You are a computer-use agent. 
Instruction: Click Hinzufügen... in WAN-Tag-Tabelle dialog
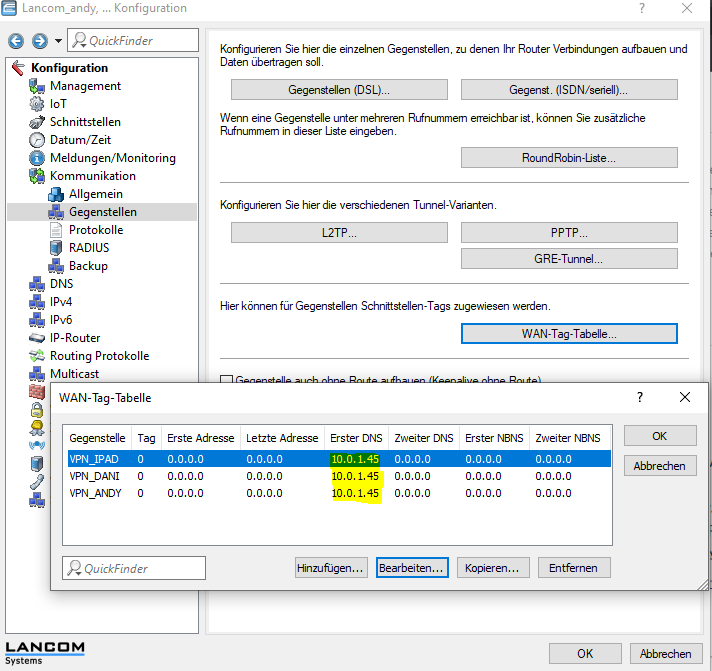coord(330,568)
